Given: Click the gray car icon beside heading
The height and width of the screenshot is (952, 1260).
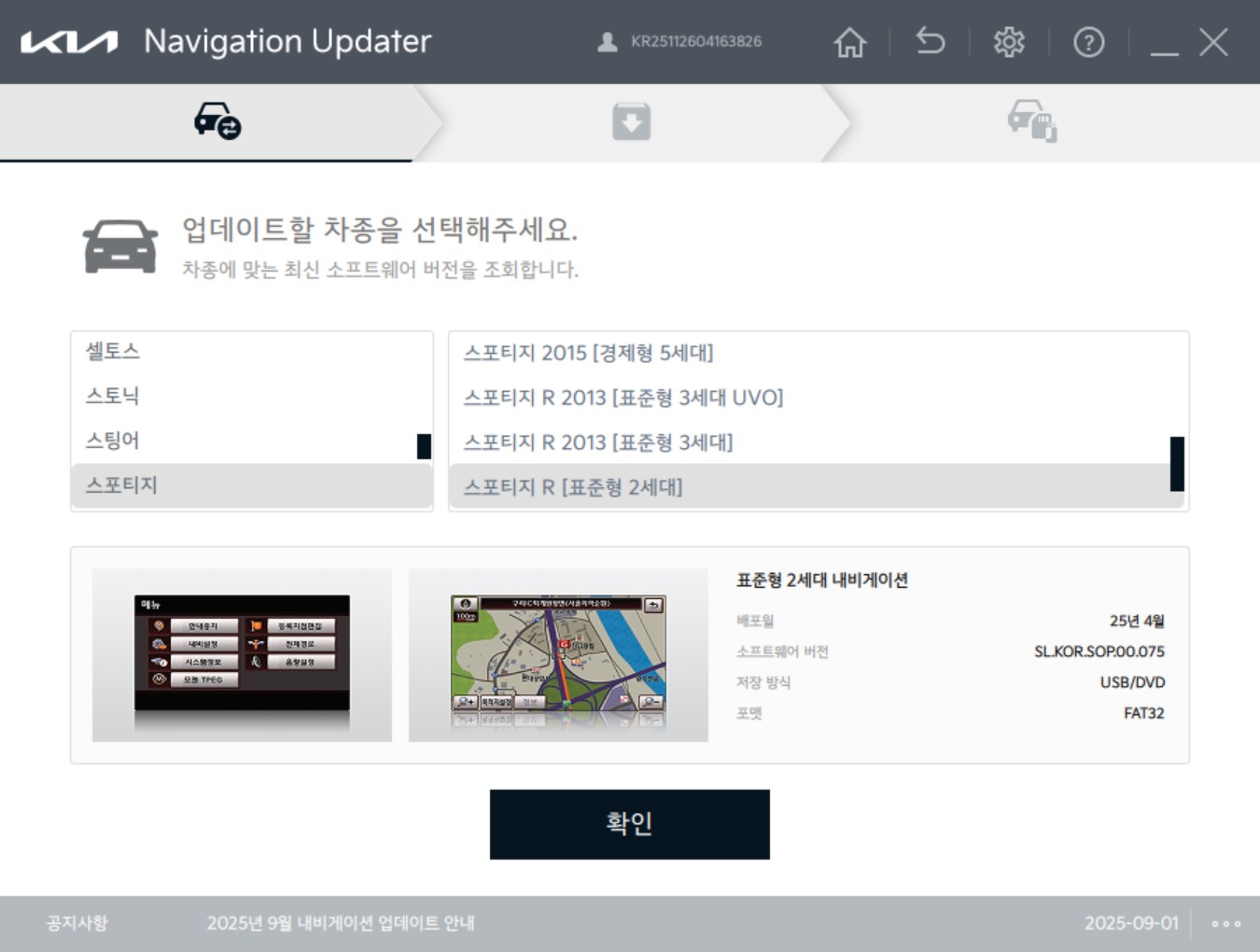Looking at the screenshot, I should [x=120, y=246].
